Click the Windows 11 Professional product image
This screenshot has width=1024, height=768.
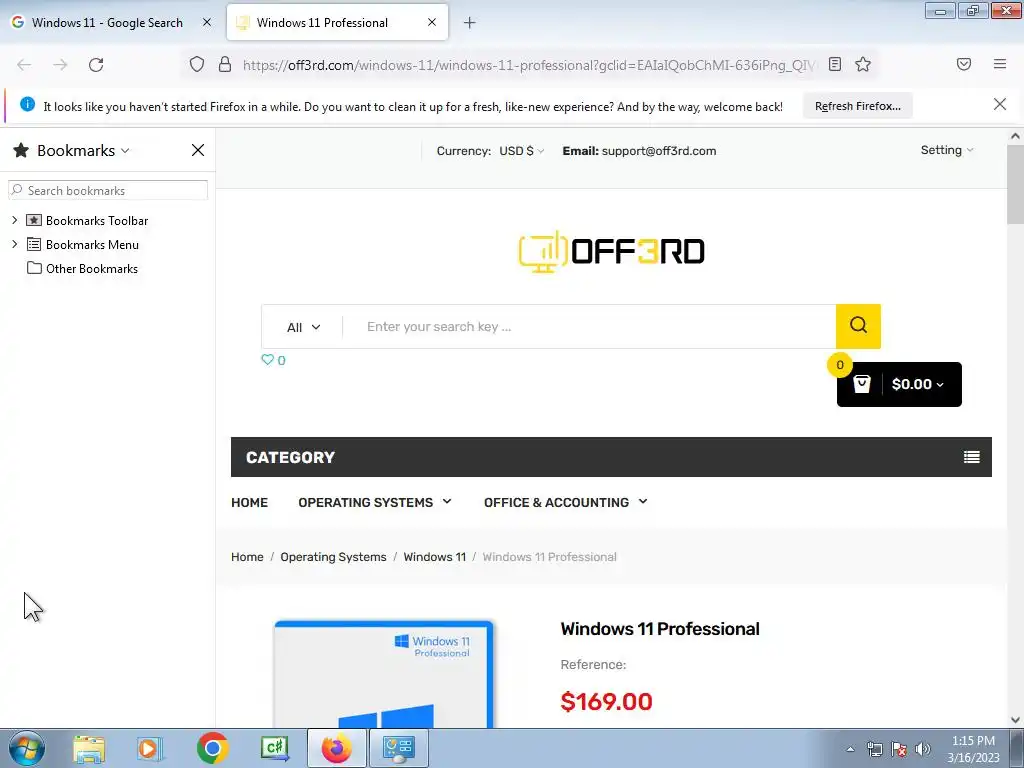384,673
